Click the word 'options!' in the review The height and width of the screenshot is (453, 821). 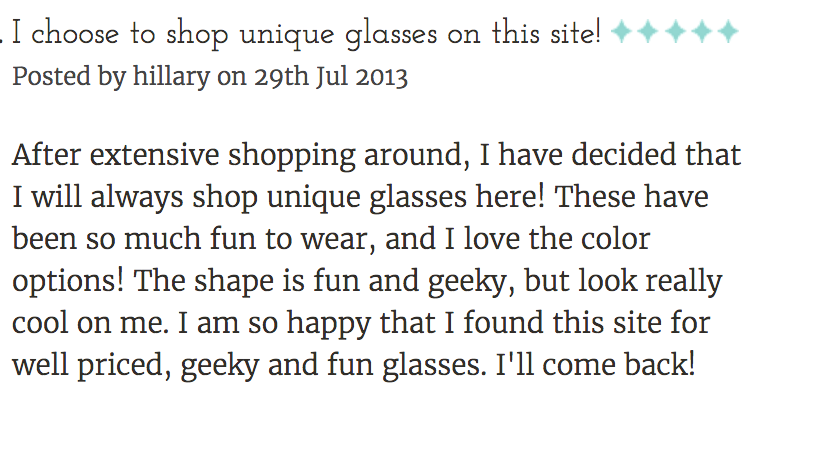[68, 282]
